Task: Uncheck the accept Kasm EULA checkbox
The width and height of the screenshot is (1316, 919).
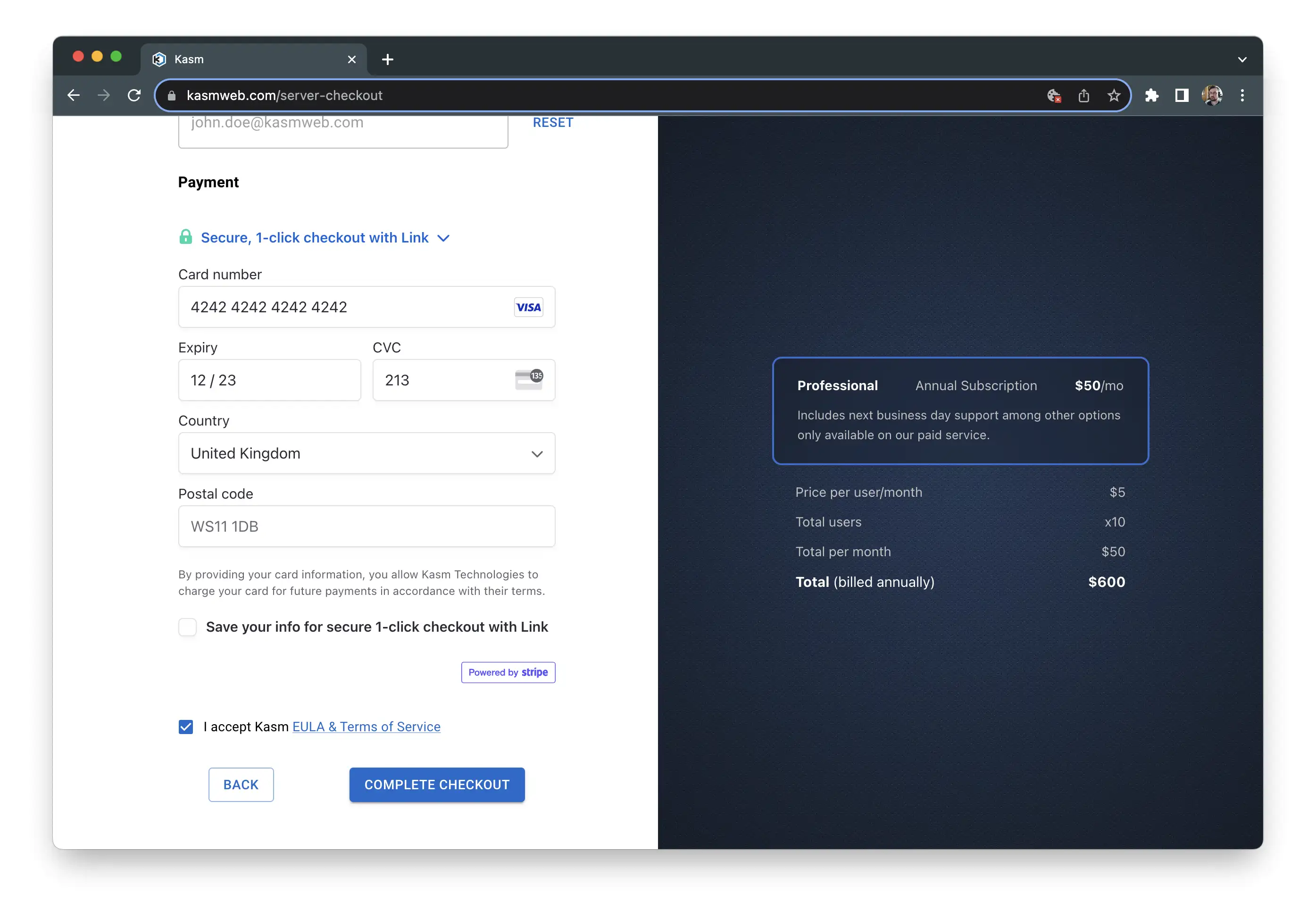Action: 186,727
